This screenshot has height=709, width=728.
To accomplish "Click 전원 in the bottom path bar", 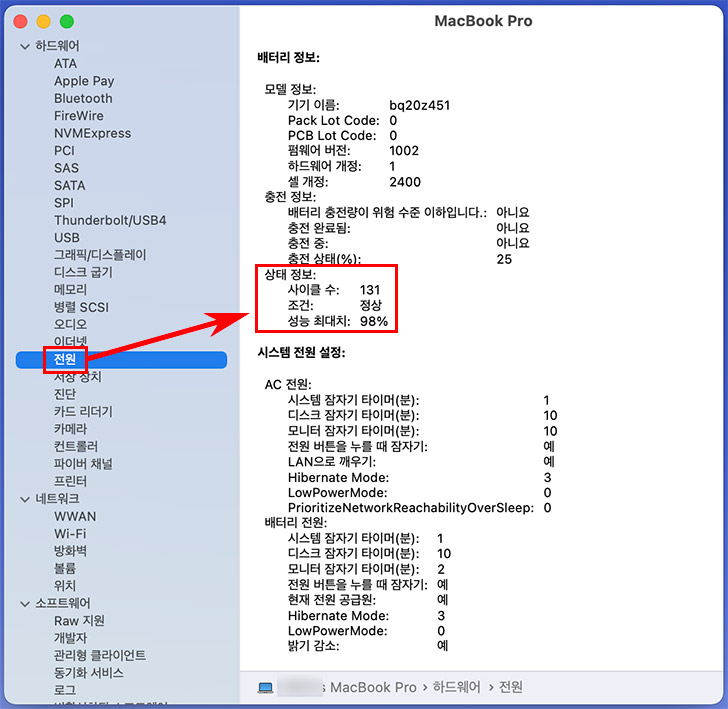I will tap(510, 688).
